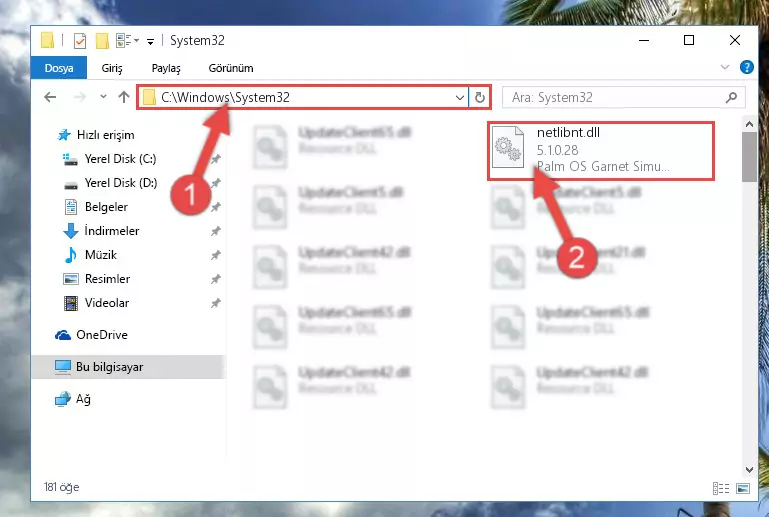The width and height of the screenshot is (769, 517).
Task: Switch to the Görünüm ribbon tab
Action: [231, 68]
